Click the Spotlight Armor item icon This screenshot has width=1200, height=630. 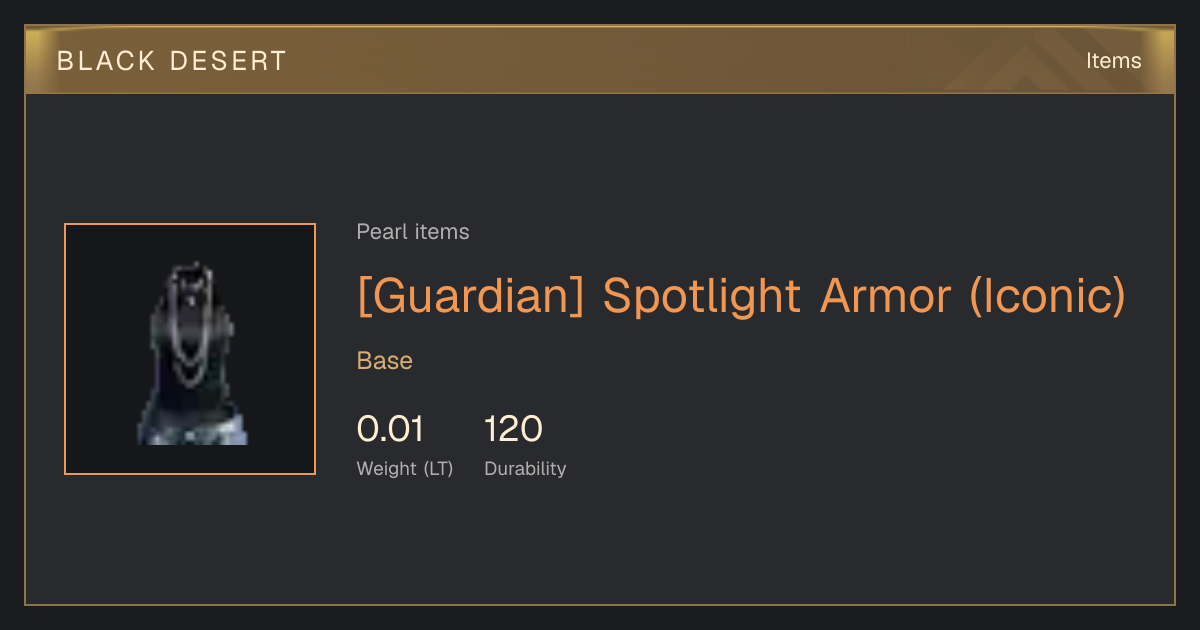click(190, 349)
